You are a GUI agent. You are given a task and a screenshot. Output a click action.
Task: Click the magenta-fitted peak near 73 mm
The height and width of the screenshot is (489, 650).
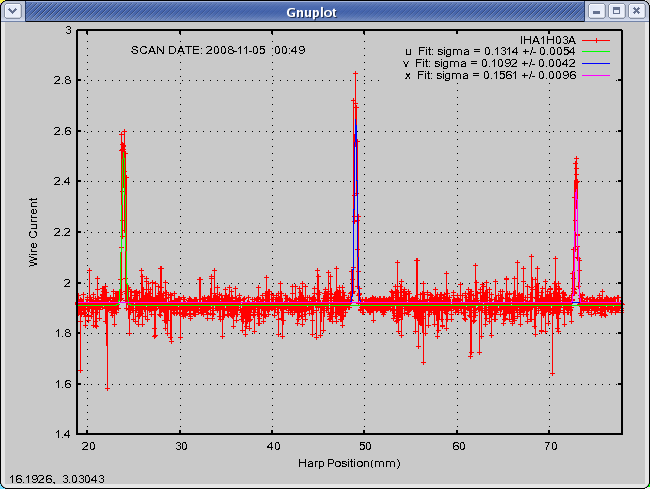(x=576, y=230)
